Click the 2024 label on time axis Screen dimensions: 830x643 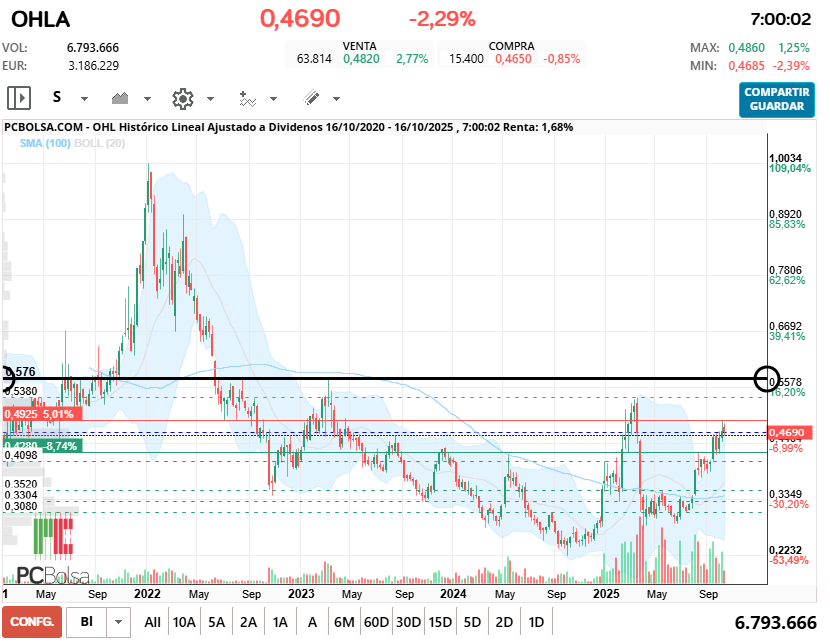[453, 594]
